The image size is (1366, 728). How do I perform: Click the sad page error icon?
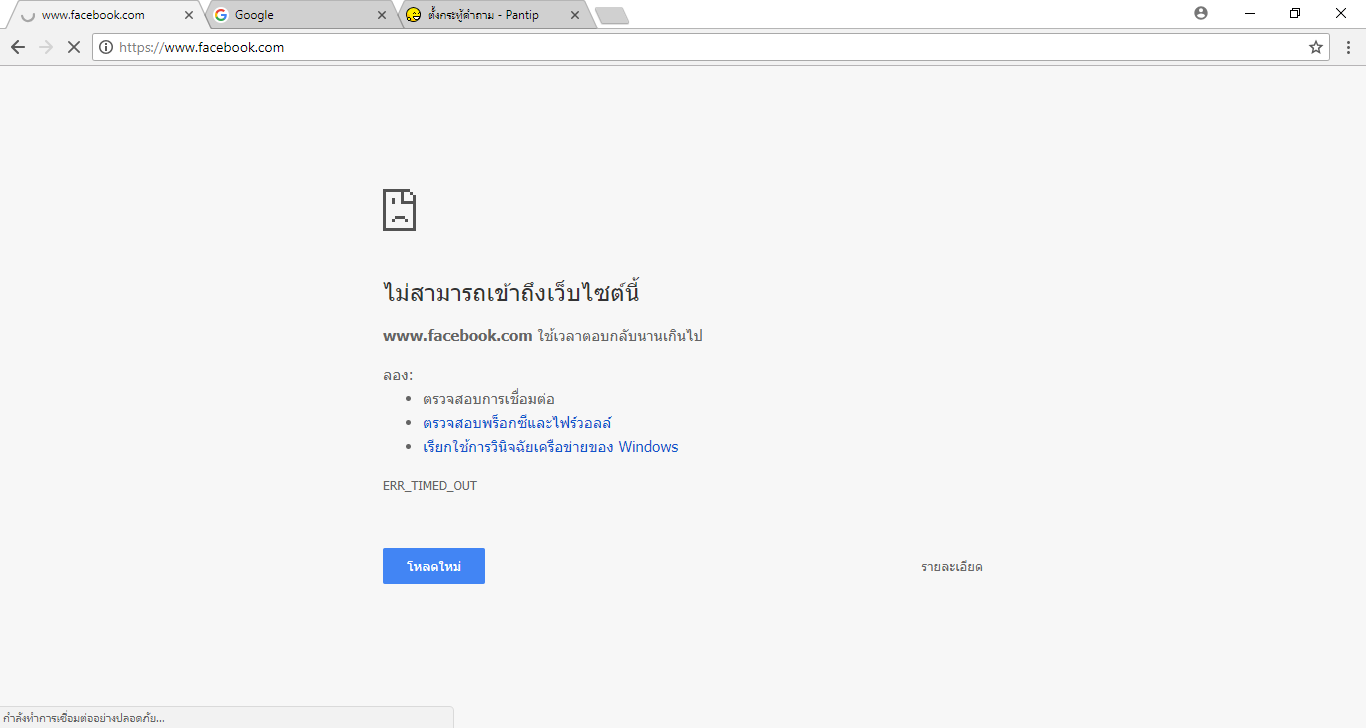[x=399, y=210]
